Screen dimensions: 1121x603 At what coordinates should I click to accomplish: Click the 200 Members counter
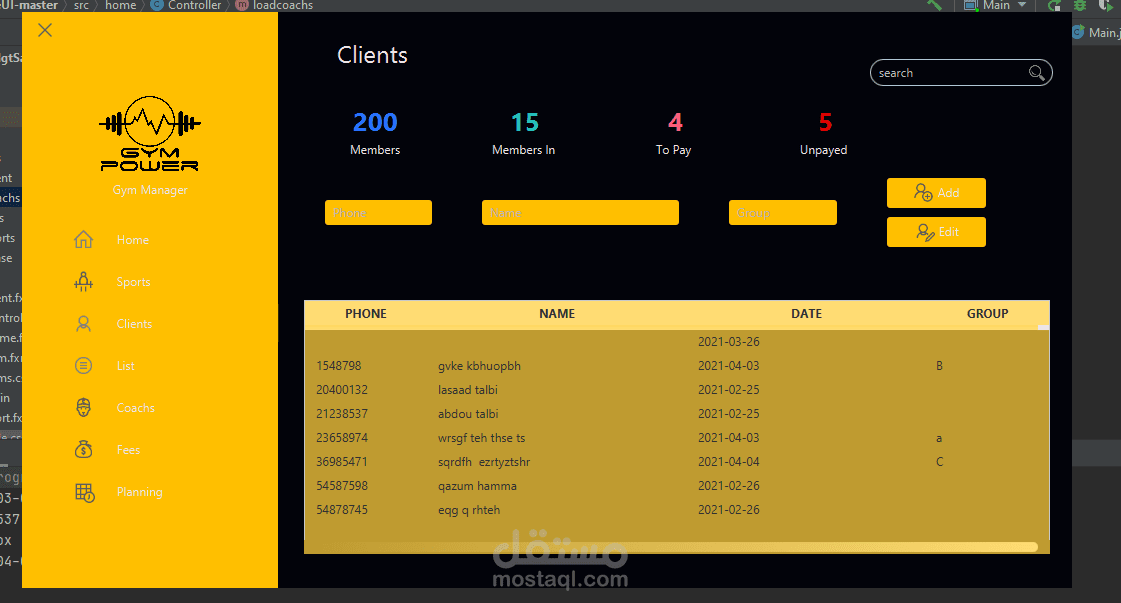point(375,133)
